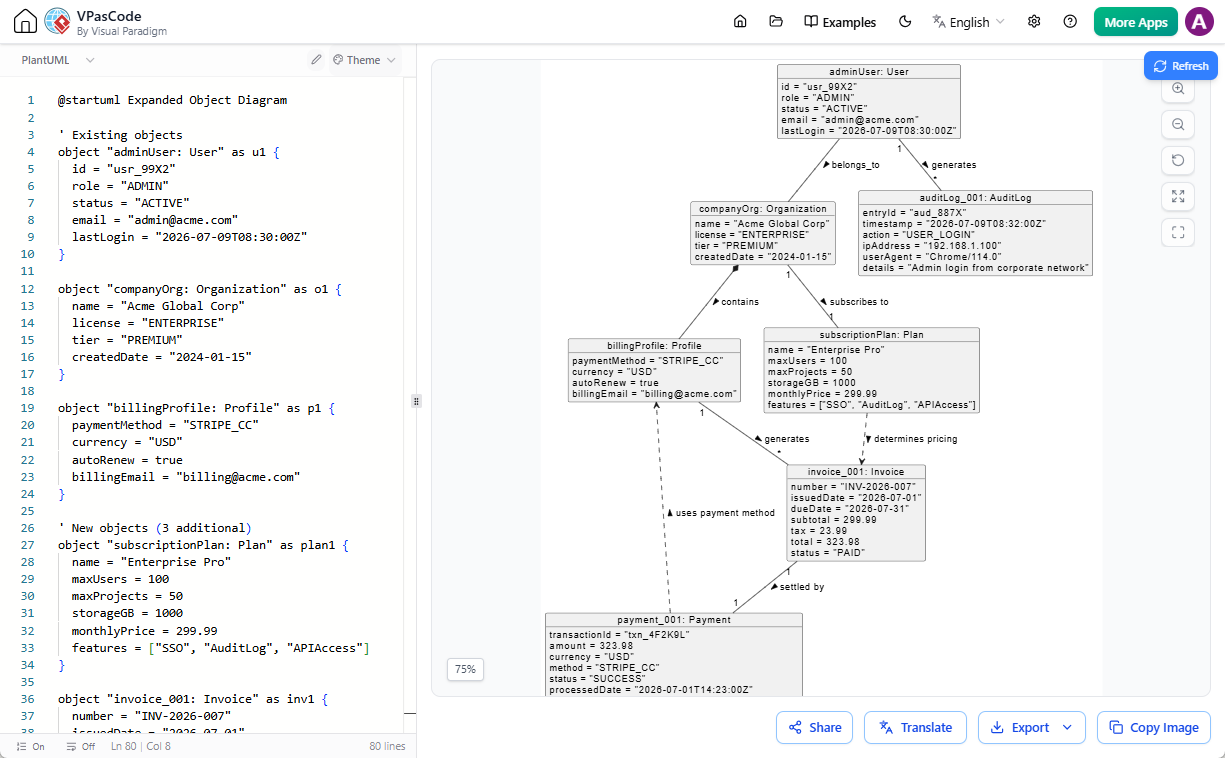Viewport: 1225px width, 758px height.
Task: Click the '80 lines' status text
Action: 388,746
